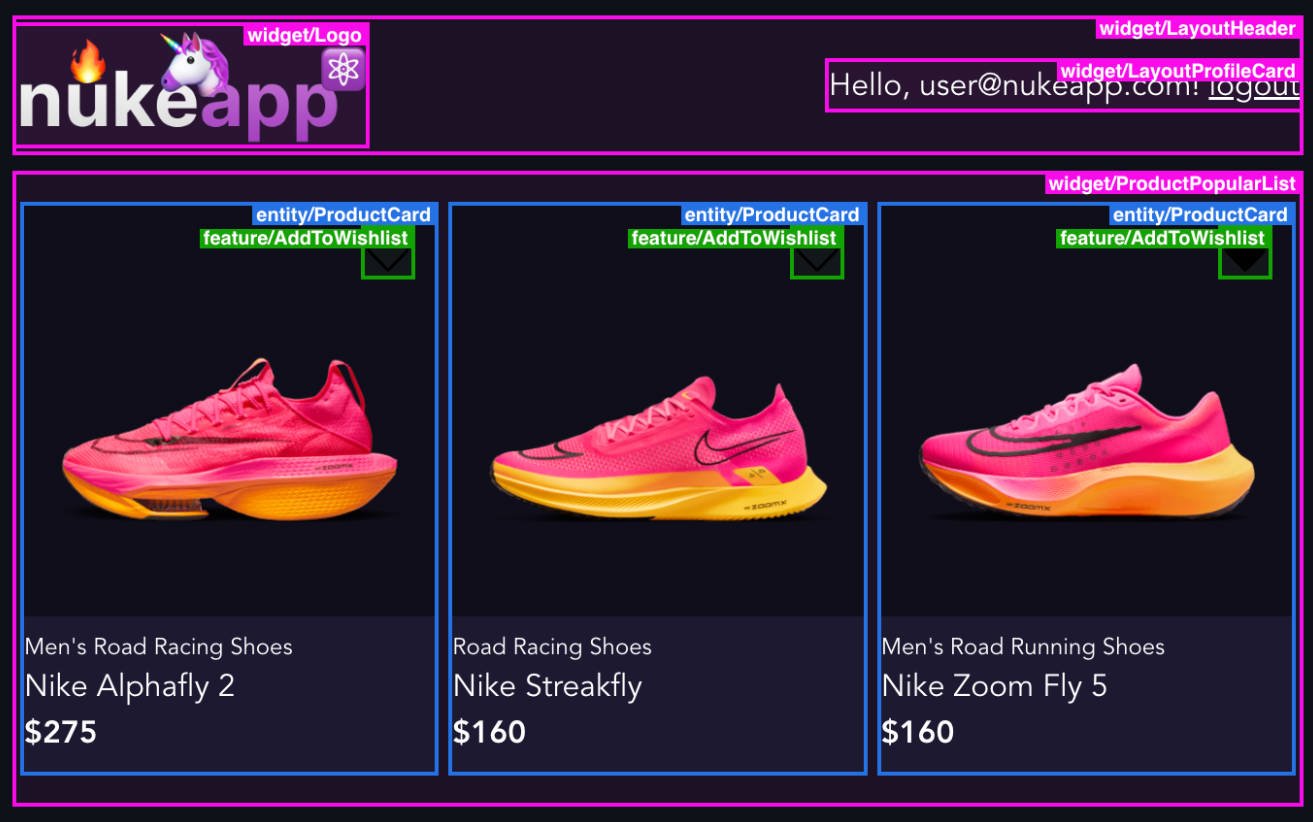
Task: Click the $275 price label
Action: pos(61,732)
